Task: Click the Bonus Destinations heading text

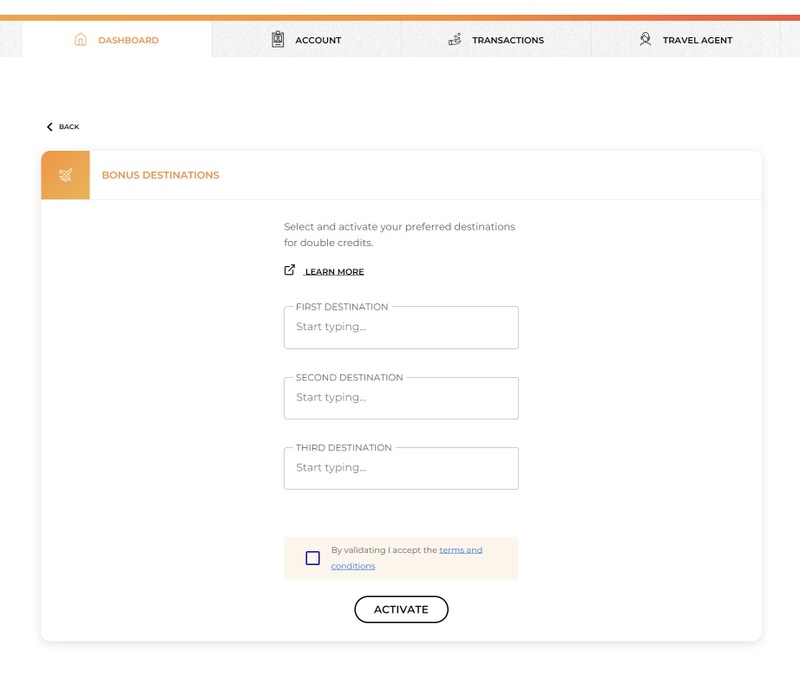Action: [161, 175]
